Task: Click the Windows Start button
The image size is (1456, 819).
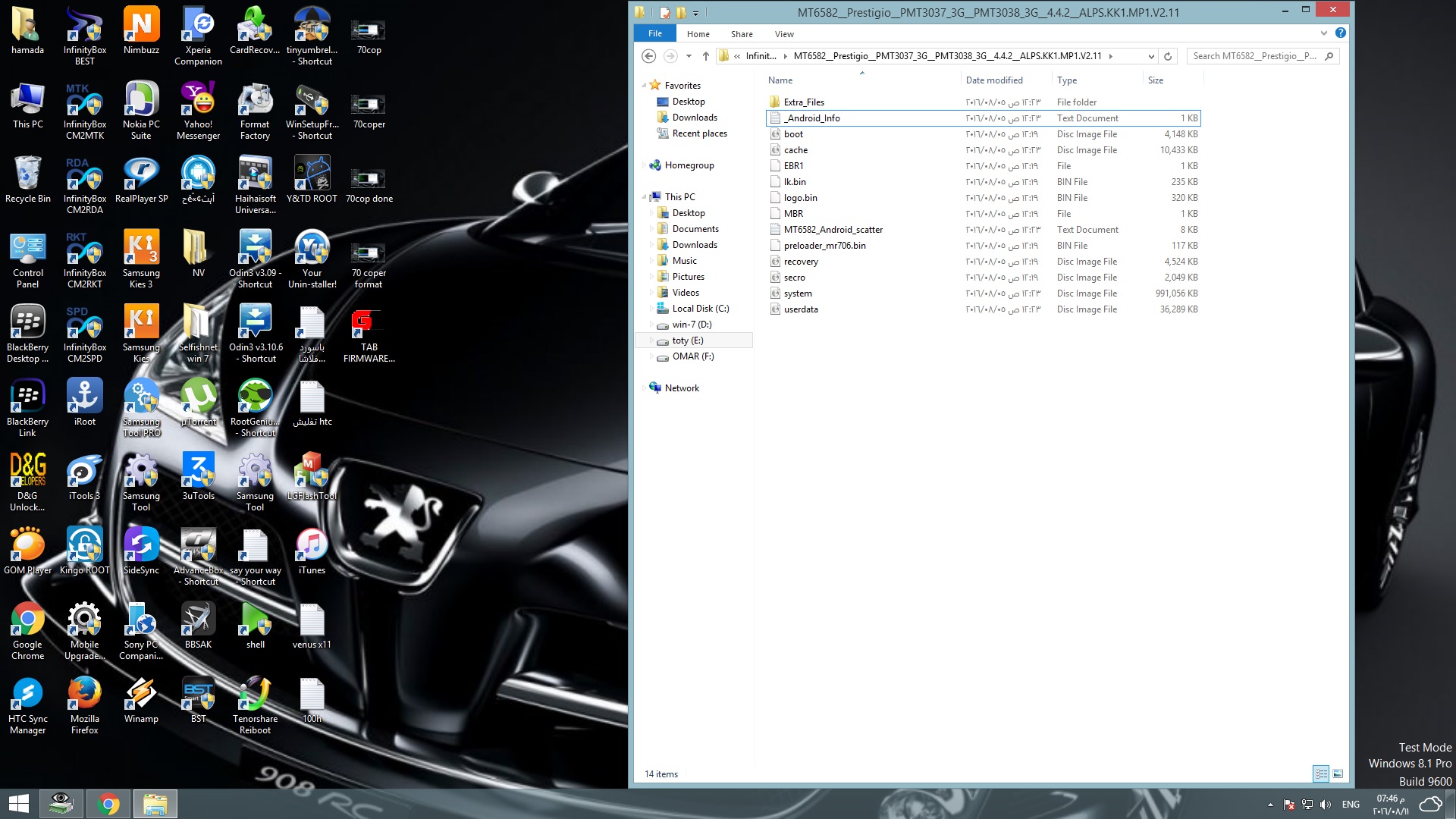Action: (18, 804)
